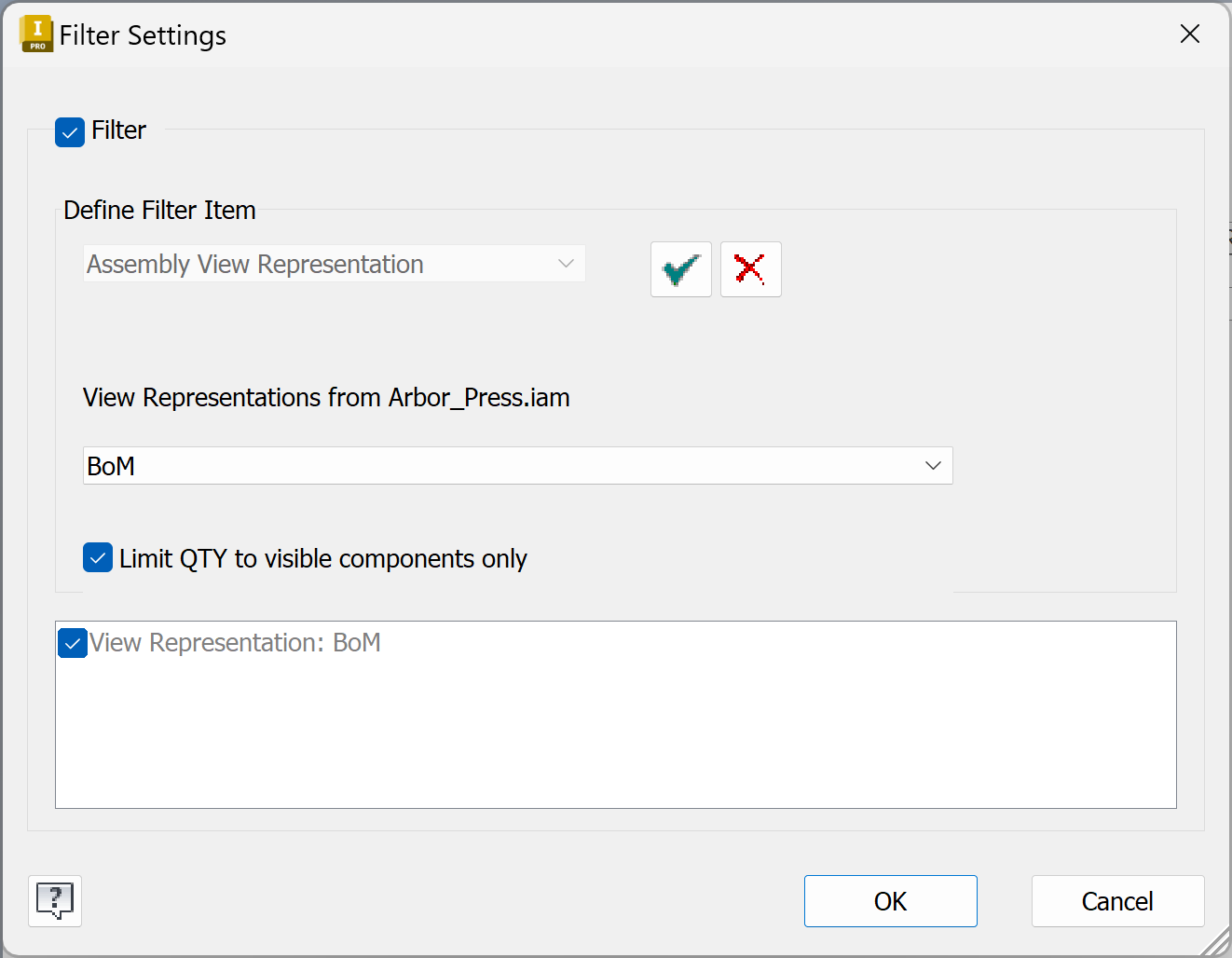Click the View Representations from Arbor_Press.iam label
Screen dimensions: 1232x958
click(x=326, y=398)
